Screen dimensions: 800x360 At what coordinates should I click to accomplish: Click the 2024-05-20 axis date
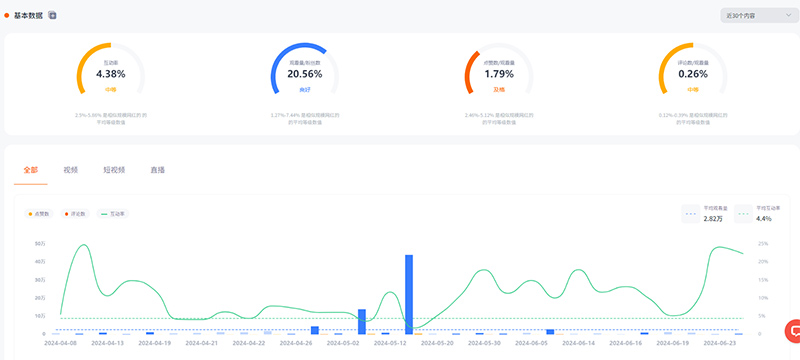437,343
